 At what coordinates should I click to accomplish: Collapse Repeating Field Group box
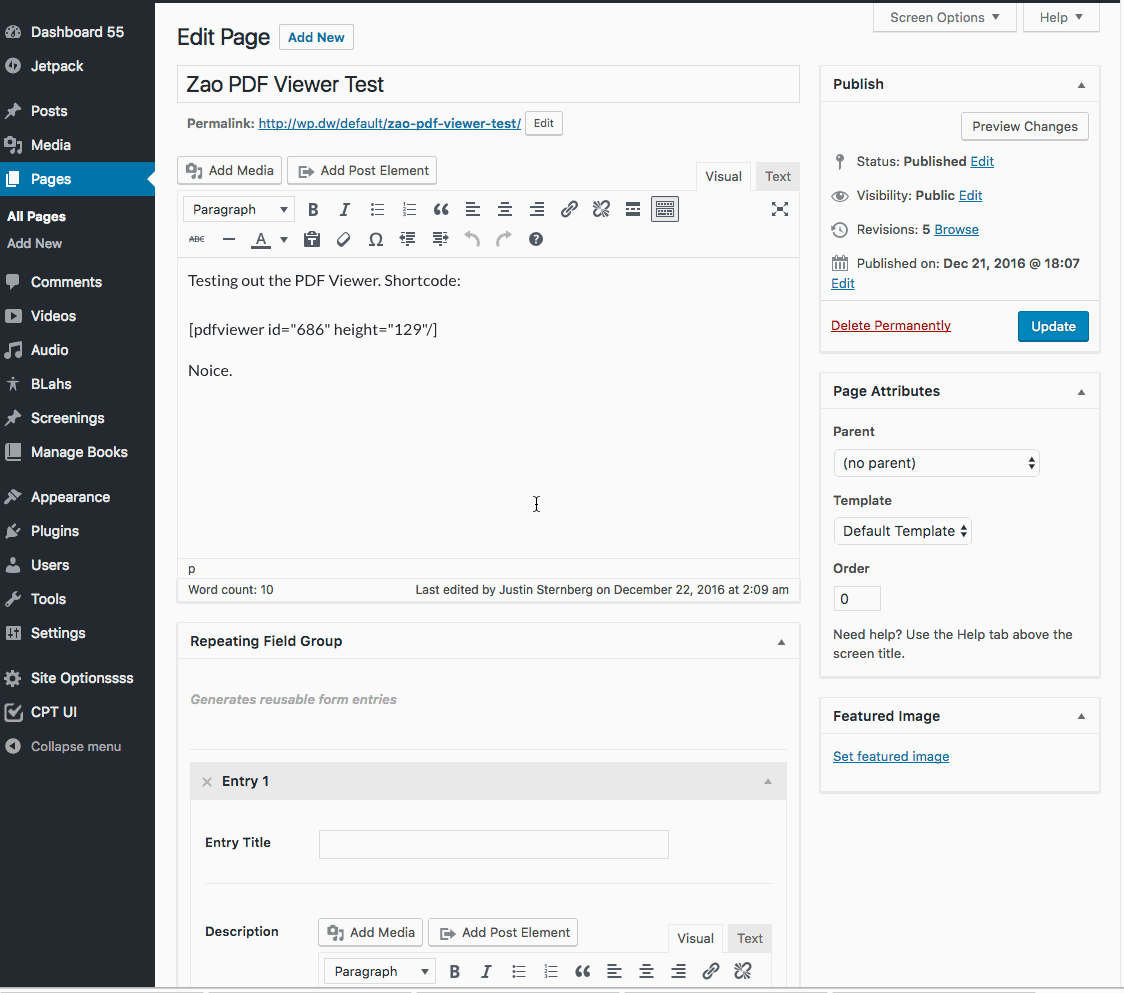(x=781, y=642)
